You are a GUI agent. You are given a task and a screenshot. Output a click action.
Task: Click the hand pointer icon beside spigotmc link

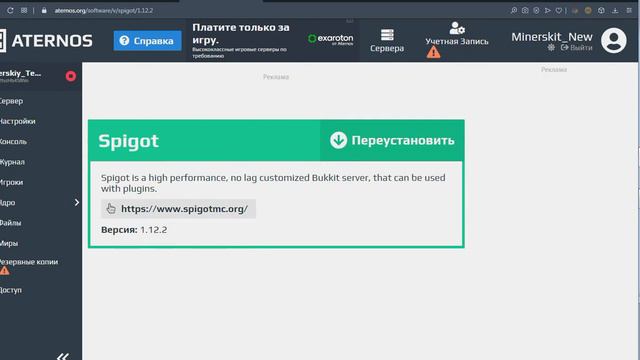111,209
